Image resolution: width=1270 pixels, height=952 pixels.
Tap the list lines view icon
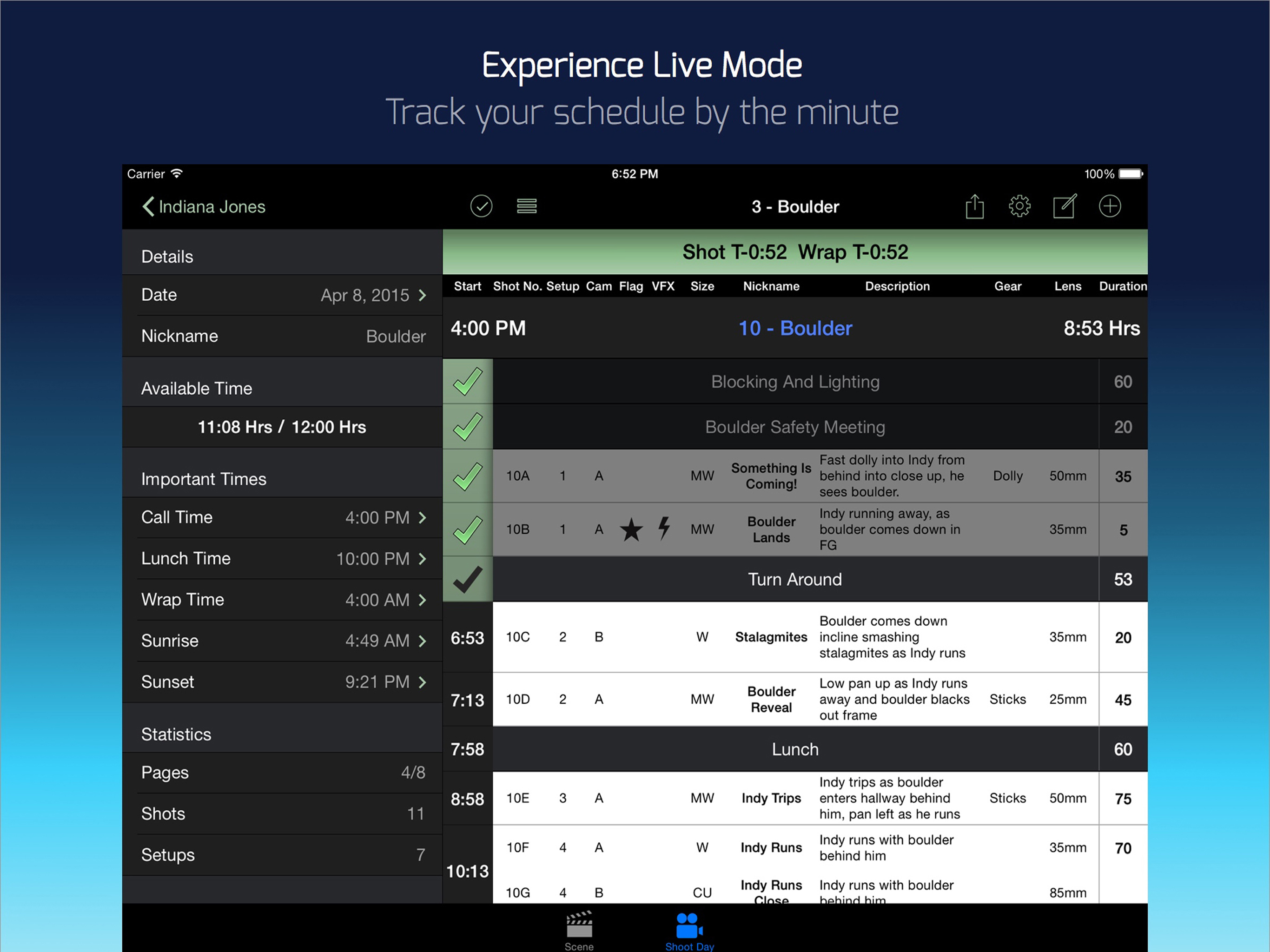tap(527, 206)
